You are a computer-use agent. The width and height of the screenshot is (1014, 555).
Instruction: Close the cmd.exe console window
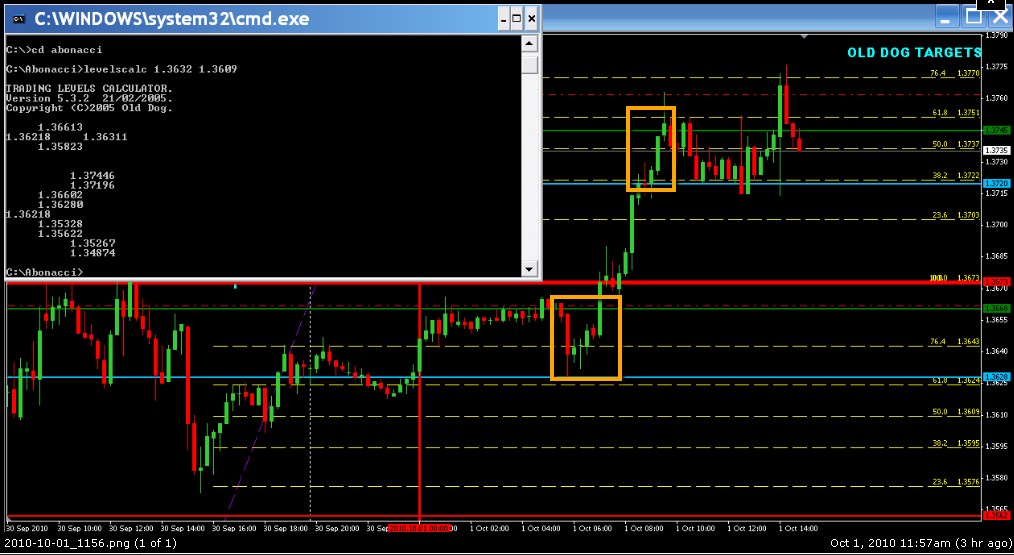(x=532, y=19)
